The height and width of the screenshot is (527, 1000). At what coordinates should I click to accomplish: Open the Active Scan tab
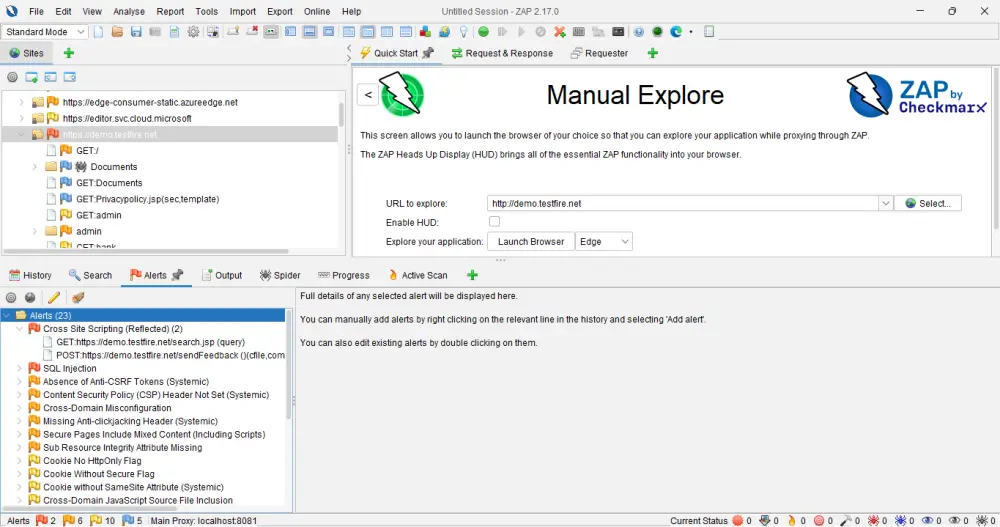click(x=417, y=275)
